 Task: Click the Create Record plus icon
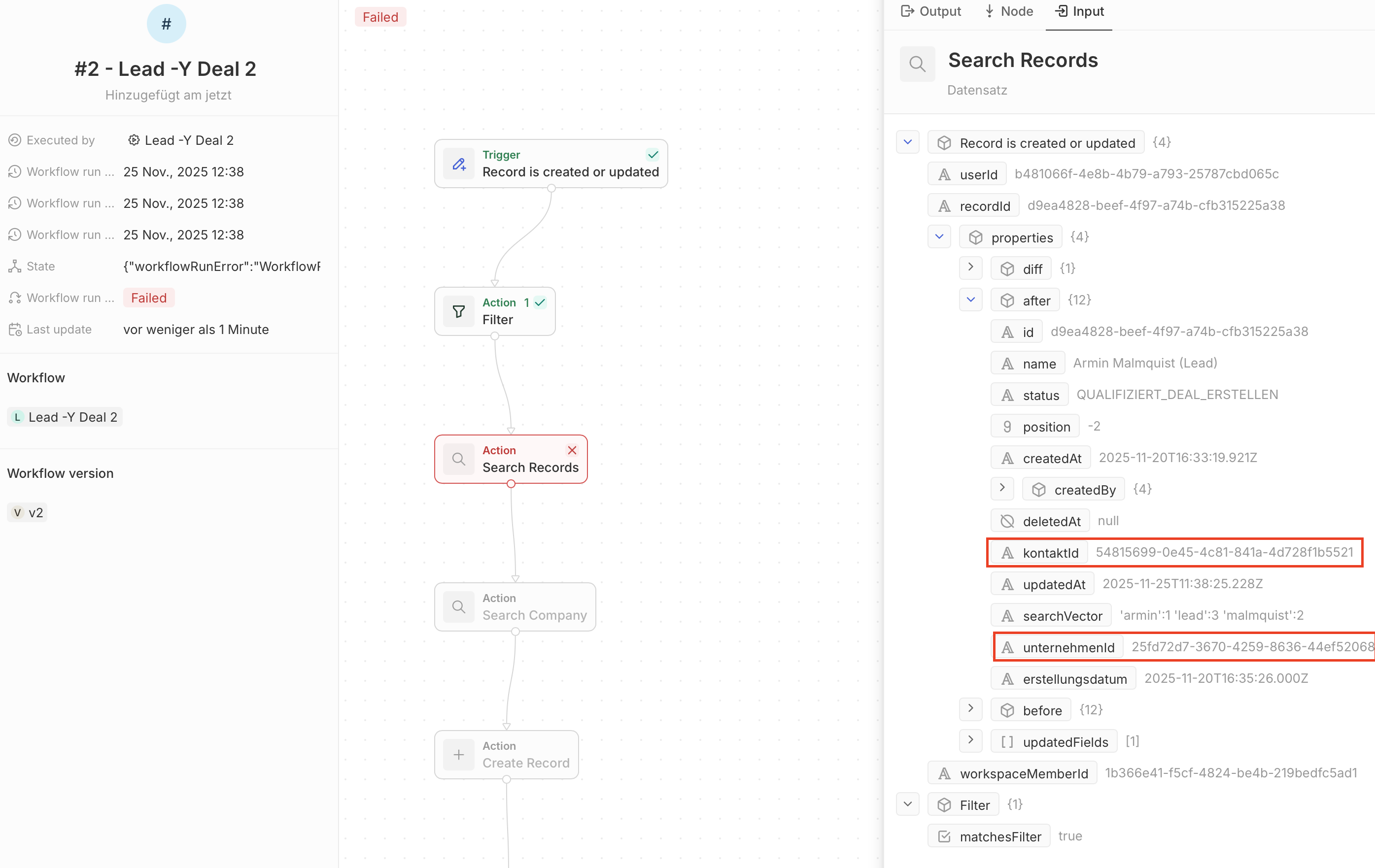pos(458,754)
